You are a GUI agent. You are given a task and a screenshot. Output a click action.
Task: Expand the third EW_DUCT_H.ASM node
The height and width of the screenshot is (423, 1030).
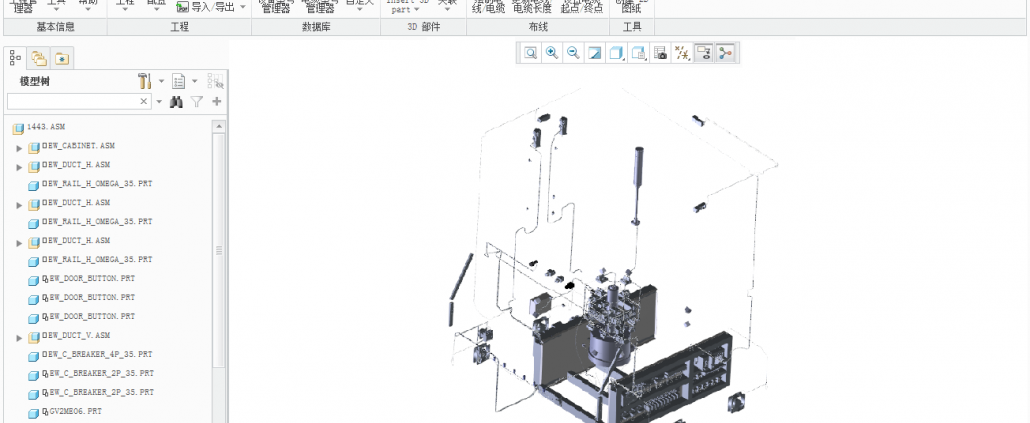pos(20,244)
